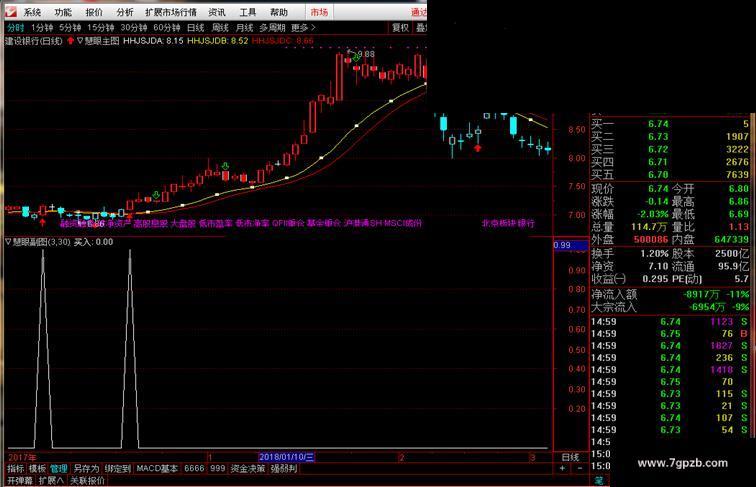Select the MACD基本 template
This screenshot has width=756, height=487.
[157, 468]
